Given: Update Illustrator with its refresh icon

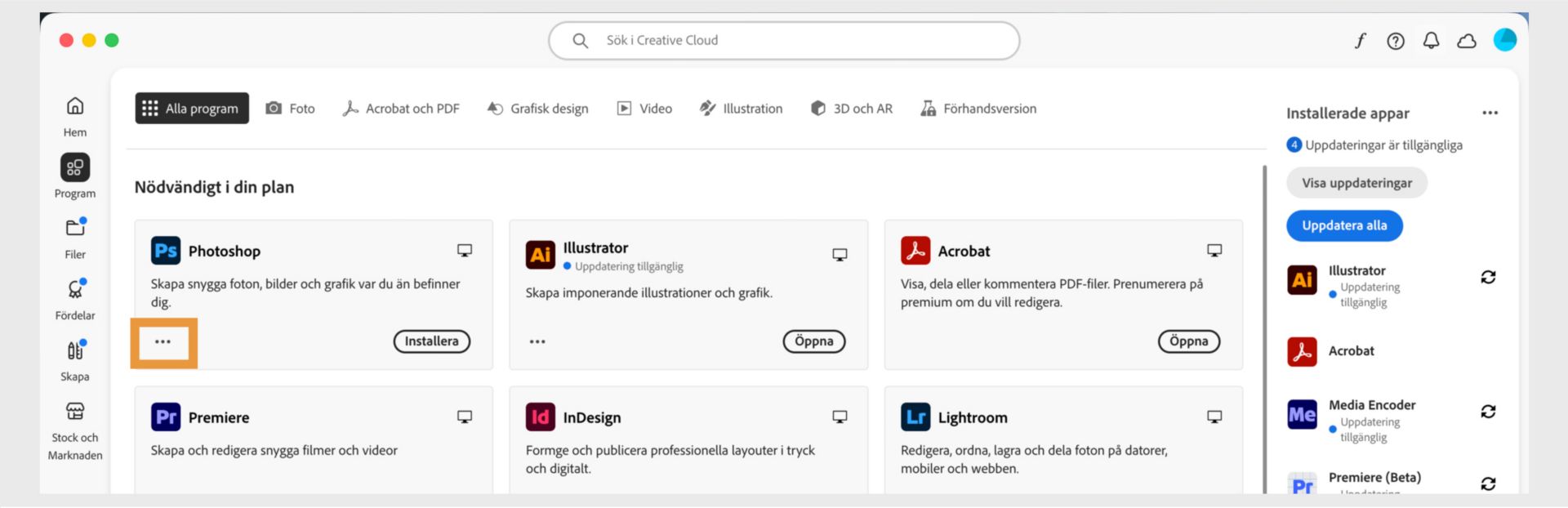Looking at the screenshot, I should tap(1488, 278).
